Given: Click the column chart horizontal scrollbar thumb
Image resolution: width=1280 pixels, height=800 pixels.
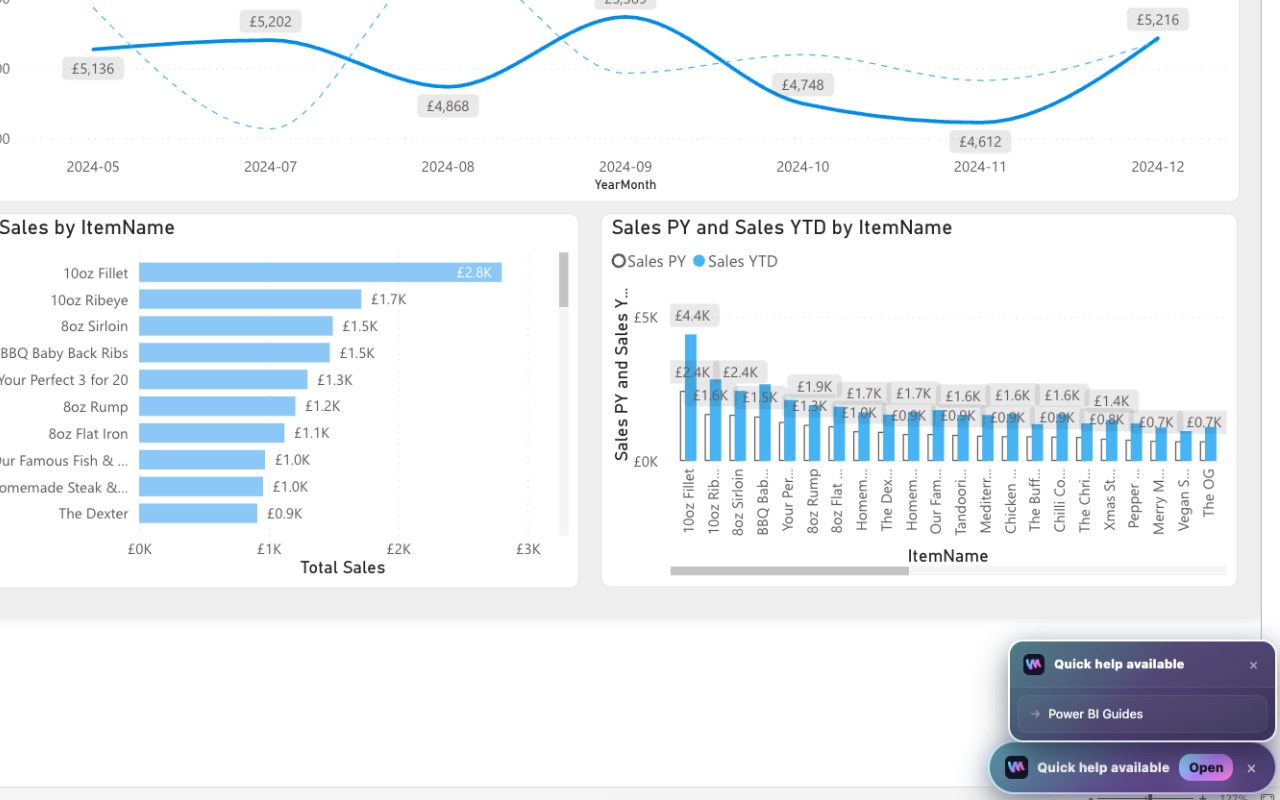Looking at the screenshot, I should 789,571.
